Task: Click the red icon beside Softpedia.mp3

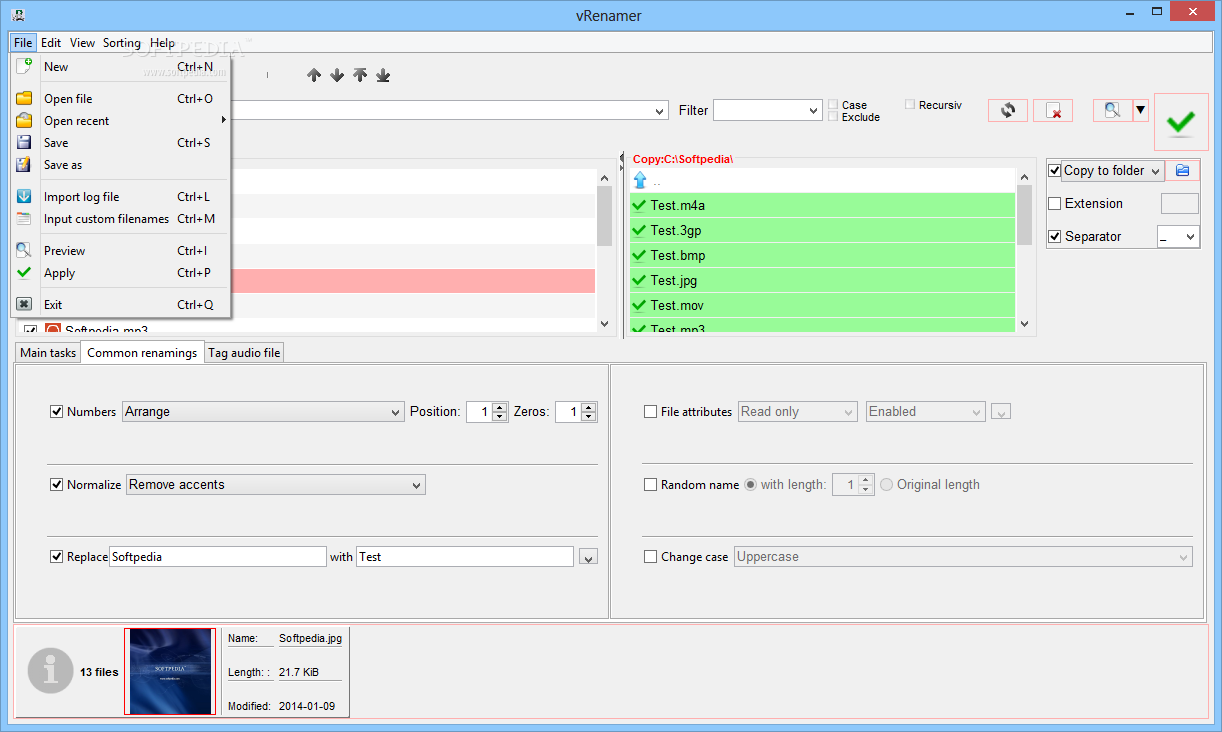Action: (x=53, y=328)
